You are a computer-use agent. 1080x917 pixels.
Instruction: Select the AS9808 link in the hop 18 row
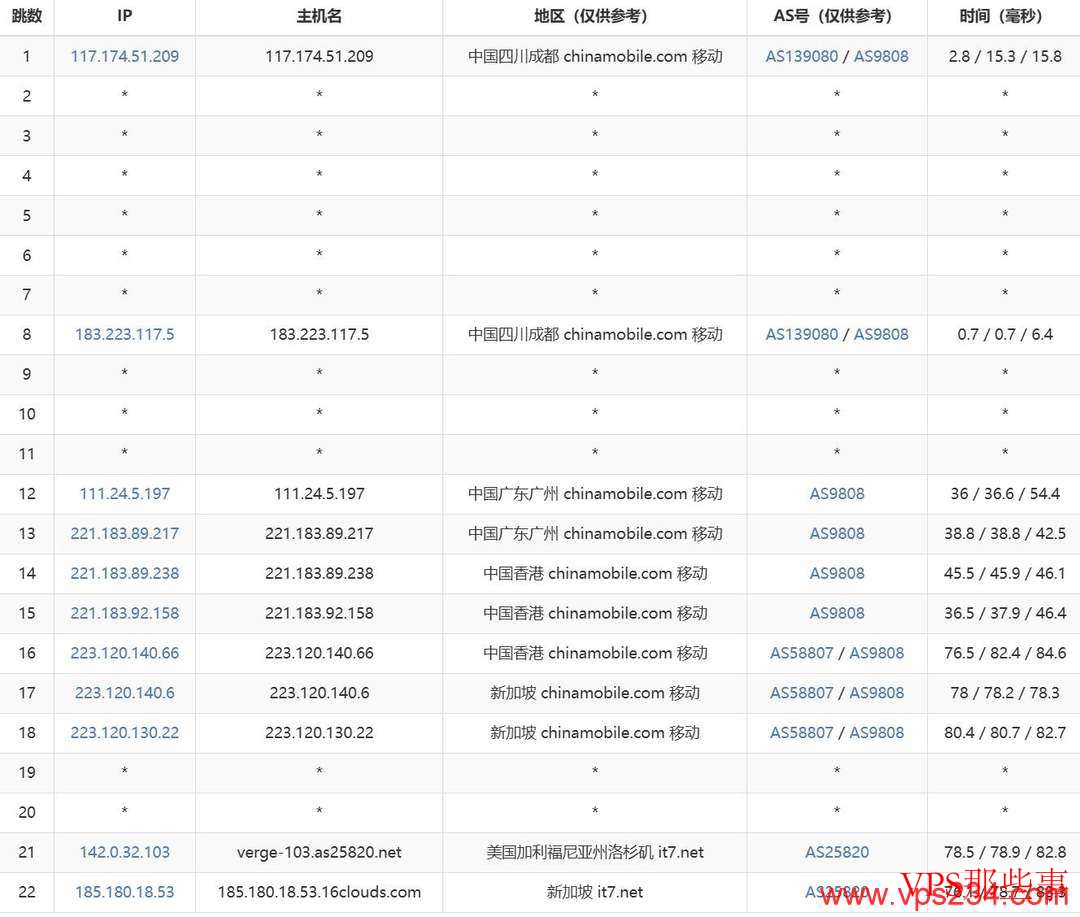pyautogui.click(x=876, y=733)
